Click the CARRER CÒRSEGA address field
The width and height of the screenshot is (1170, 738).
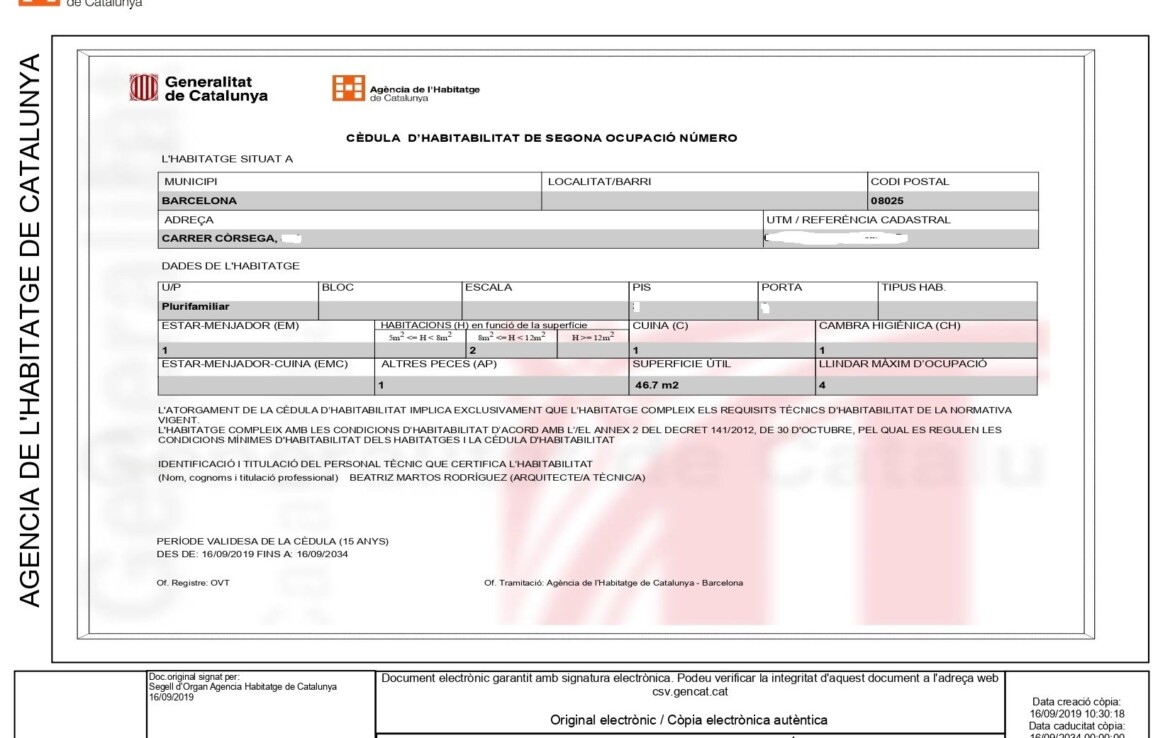[219, 239]
